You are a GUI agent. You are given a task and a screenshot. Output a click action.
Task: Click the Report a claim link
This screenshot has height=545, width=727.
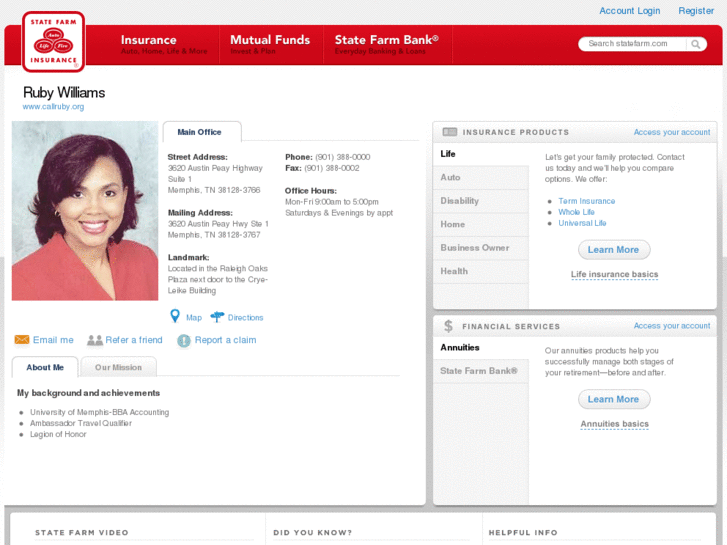pos(225,340)
